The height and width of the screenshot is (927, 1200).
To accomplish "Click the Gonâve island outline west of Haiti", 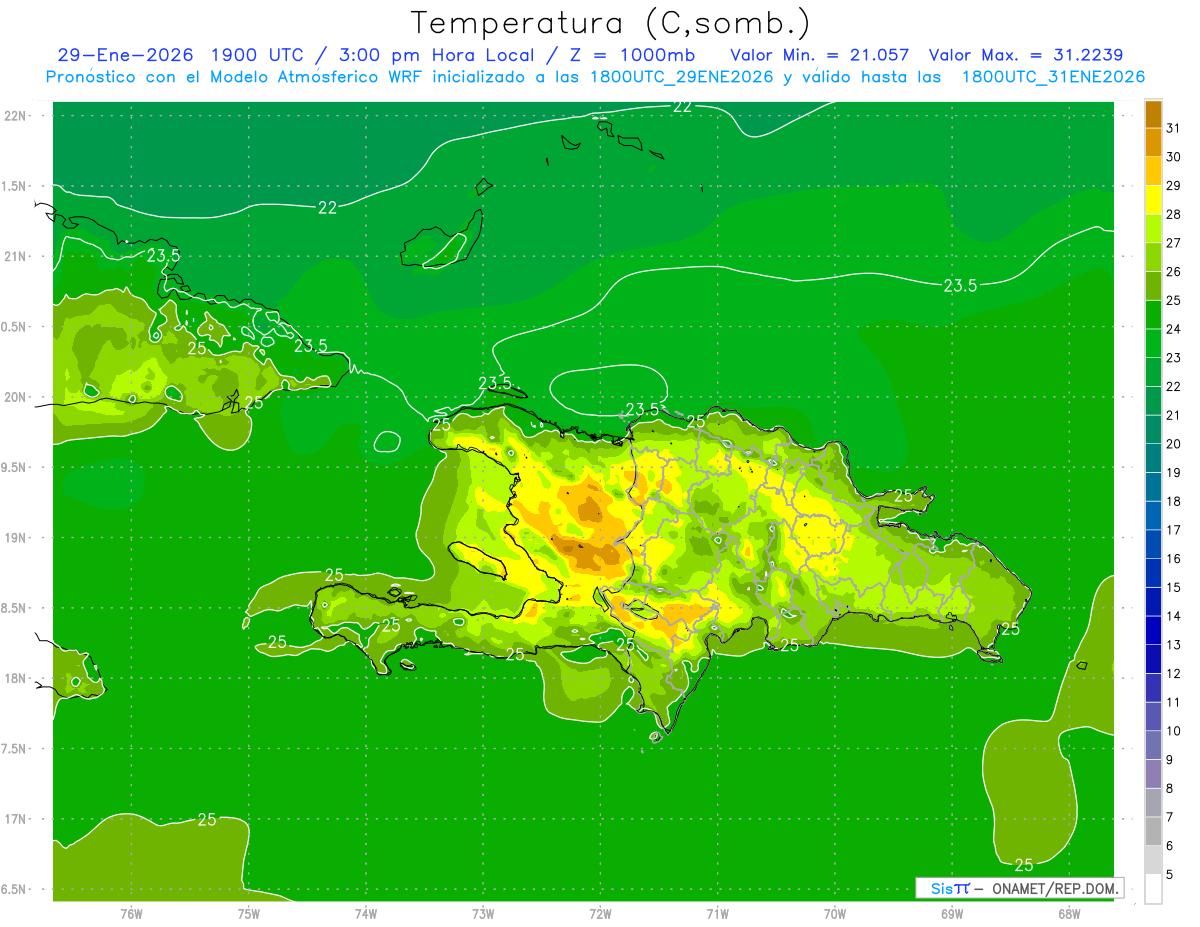I will (x=479, y=560).
